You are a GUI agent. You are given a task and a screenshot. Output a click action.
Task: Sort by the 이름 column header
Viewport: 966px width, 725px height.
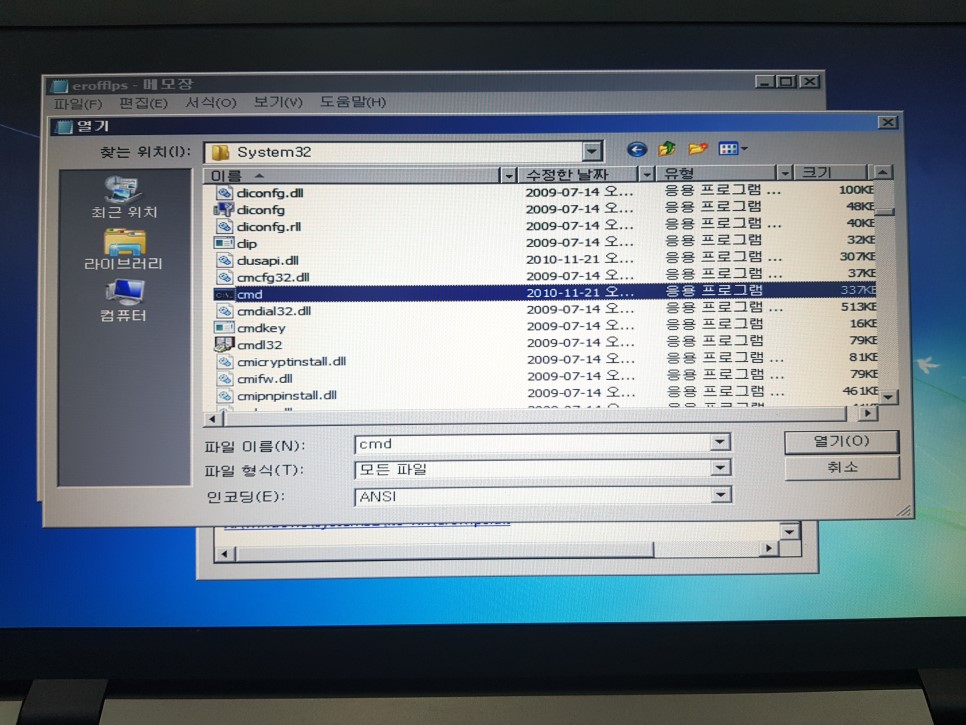(x=352, y=176)
